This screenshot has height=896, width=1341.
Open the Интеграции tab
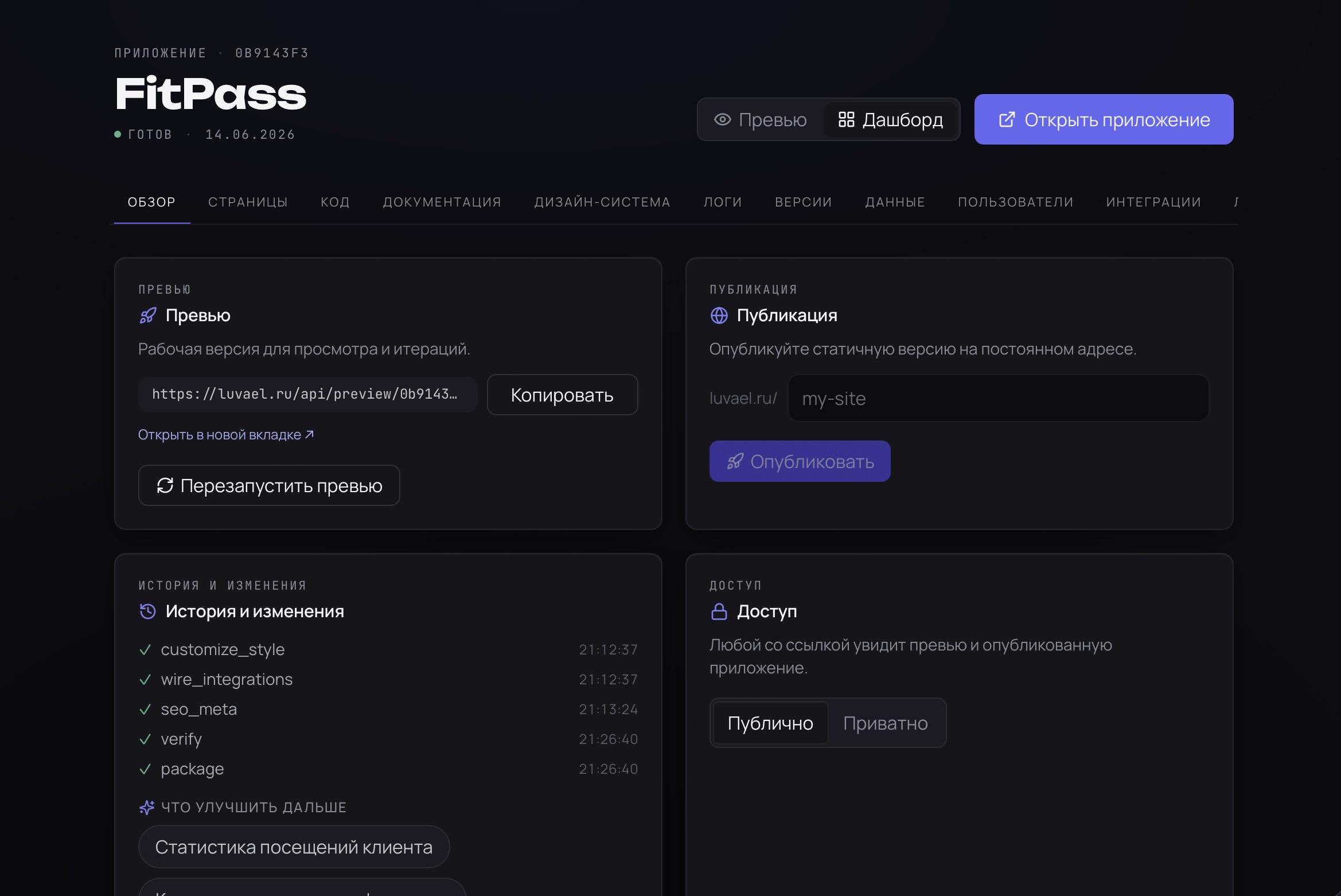(1153, 202)
